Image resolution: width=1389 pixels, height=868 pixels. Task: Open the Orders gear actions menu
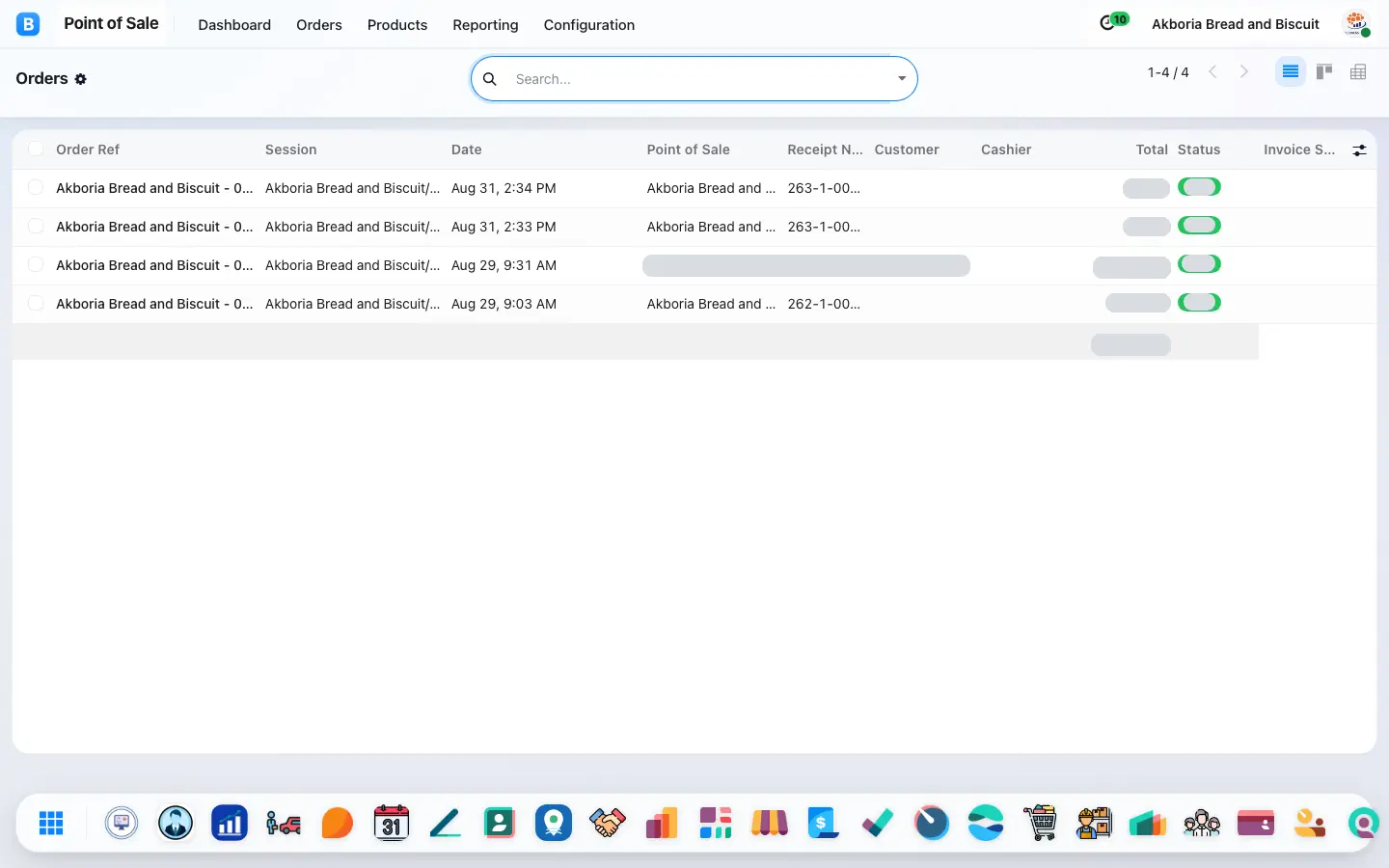[x=81, y=79]
